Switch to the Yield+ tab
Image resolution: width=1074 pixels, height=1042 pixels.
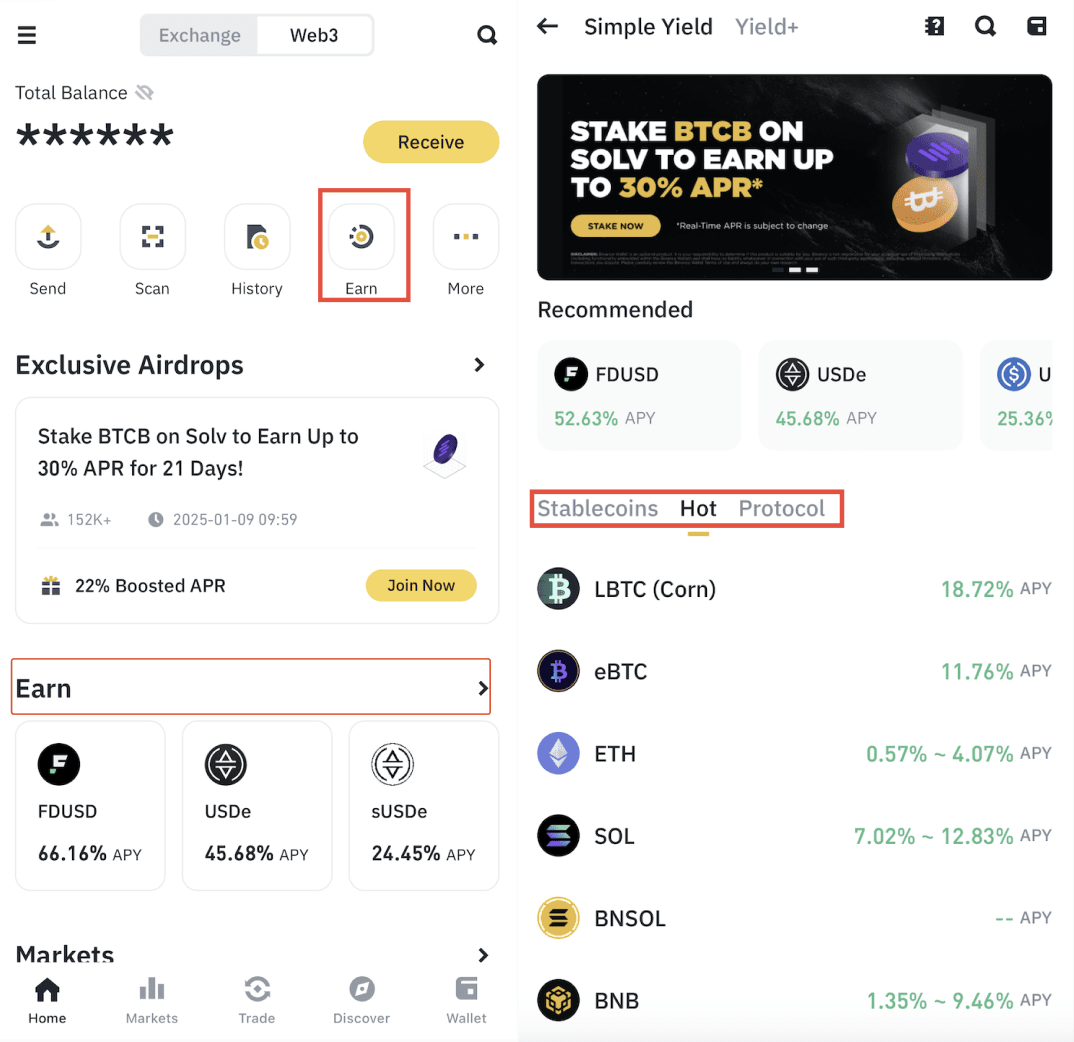pyautogui.click(x=767, y=27)
